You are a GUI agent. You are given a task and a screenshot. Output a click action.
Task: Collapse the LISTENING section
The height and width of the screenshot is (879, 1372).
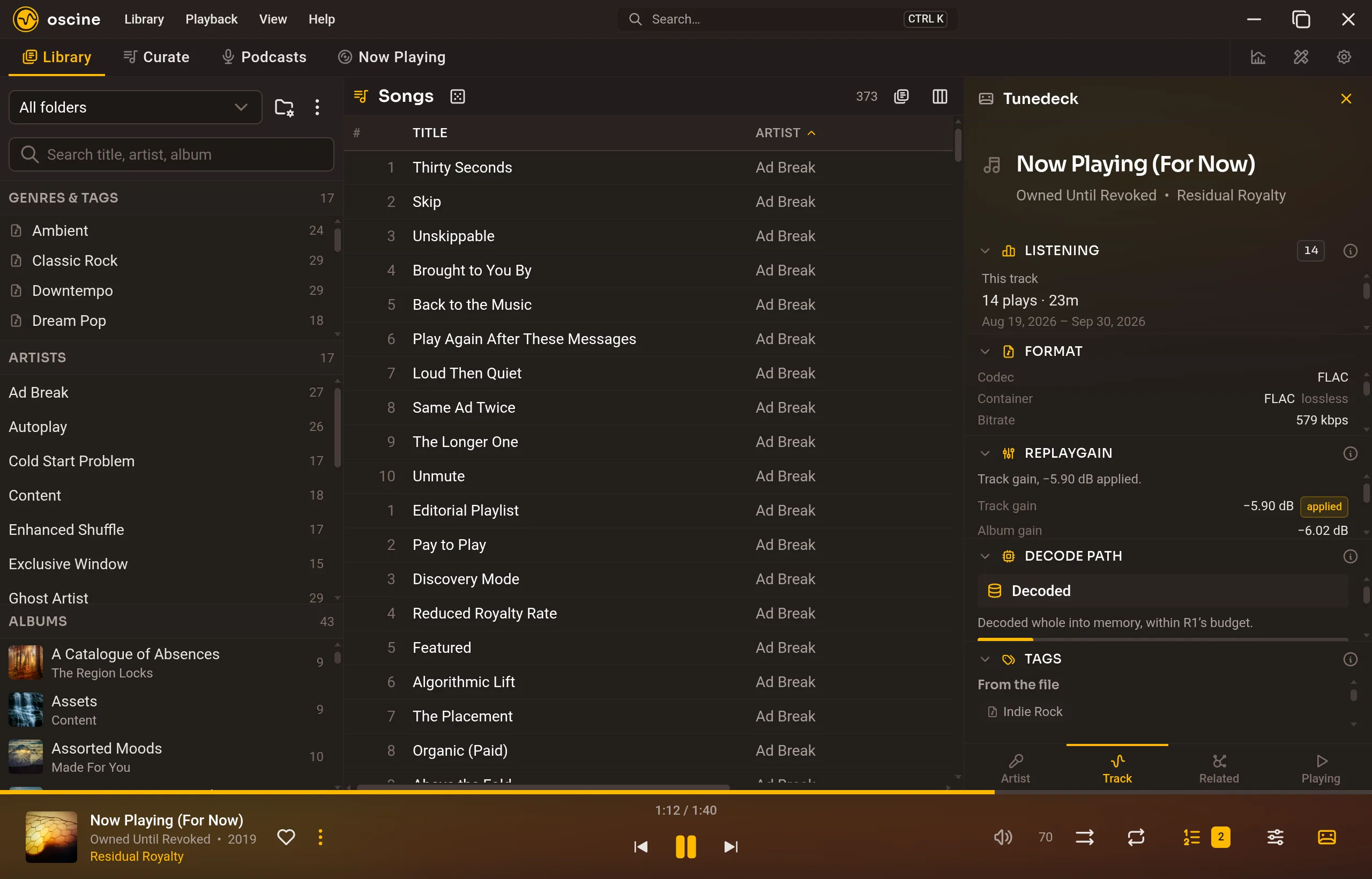(985, 251)
